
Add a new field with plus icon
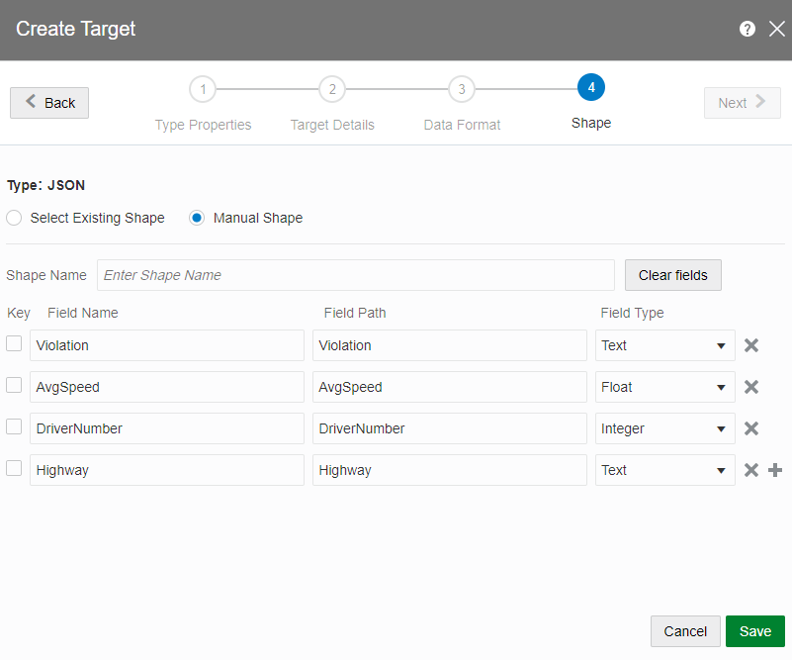coord(775,470)
